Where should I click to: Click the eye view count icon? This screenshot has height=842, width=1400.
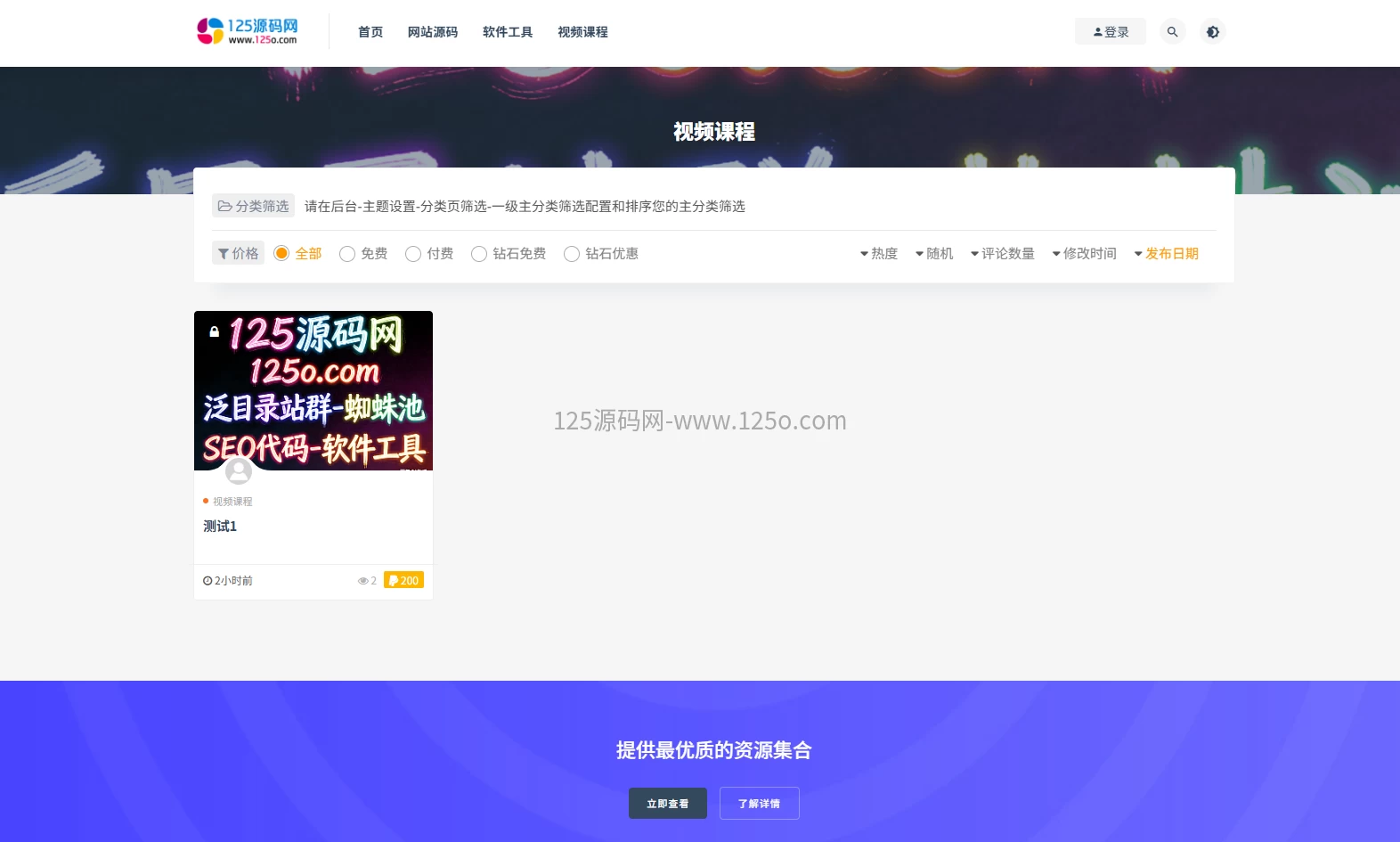[x=362, y=581]
